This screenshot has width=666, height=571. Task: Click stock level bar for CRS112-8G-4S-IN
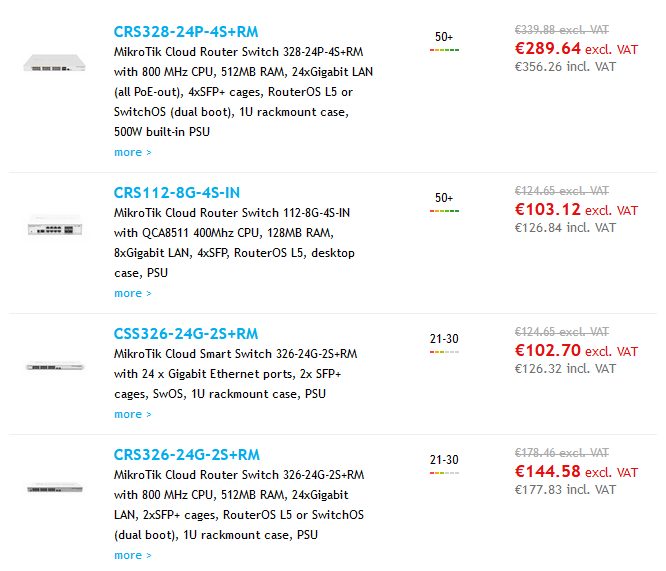point(444,211)
